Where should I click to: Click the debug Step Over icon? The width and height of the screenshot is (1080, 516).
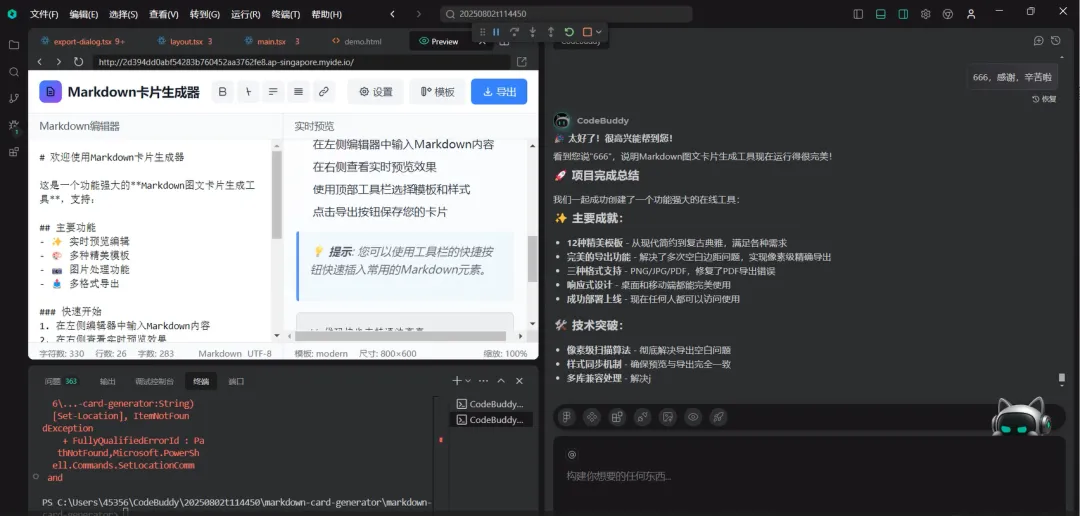pyautogui.click(x=514, y=32)
